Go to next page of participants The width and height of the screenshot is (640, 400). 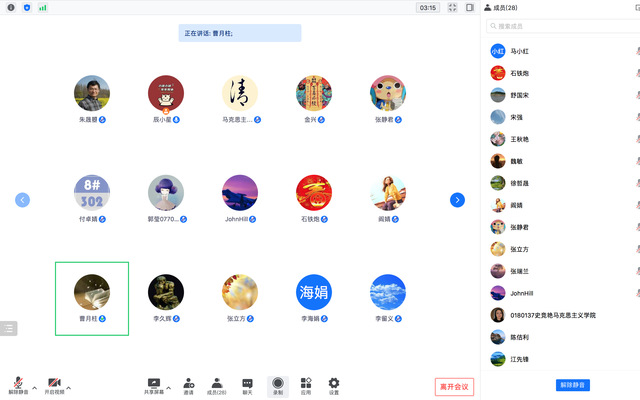click(457, 200)
